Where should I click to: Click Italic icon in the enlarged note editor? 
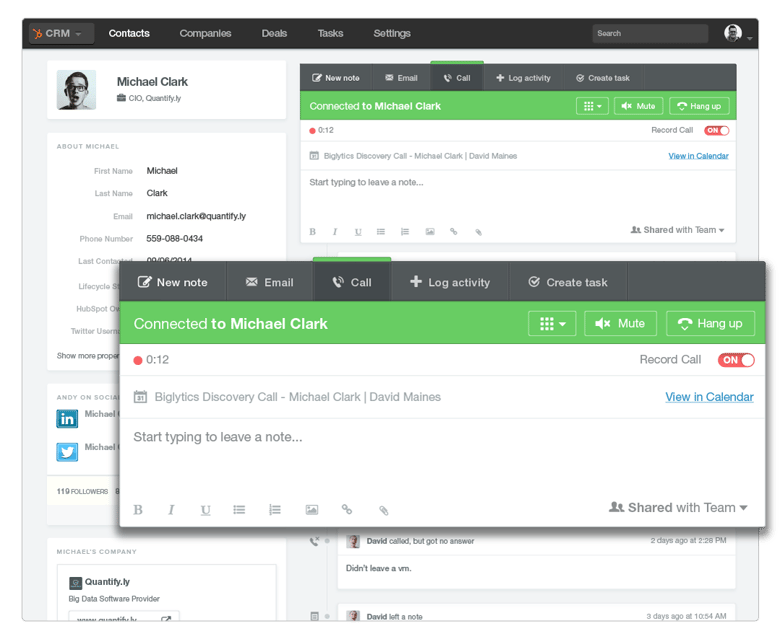coord(171,510)
